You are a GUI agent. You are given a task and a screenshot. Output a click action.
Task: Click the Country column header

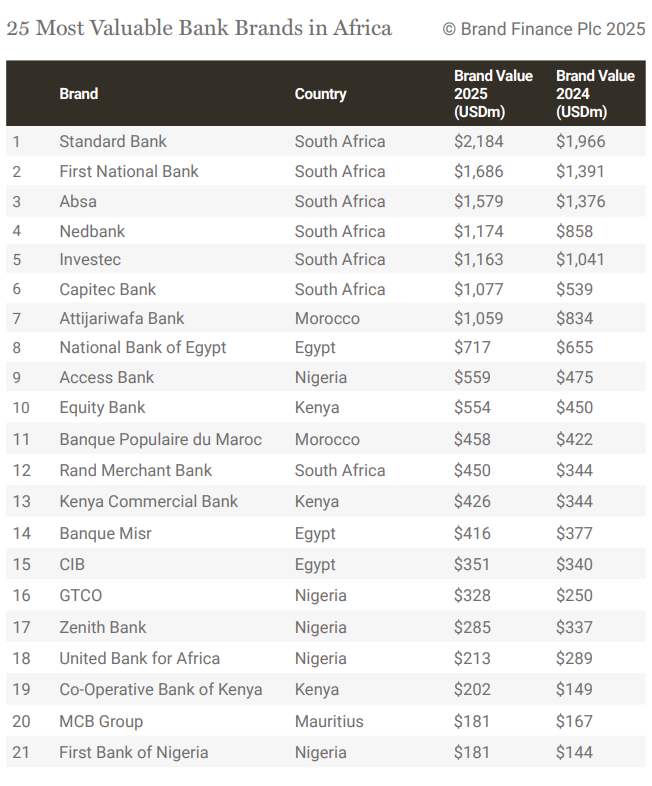coord(320,94)
